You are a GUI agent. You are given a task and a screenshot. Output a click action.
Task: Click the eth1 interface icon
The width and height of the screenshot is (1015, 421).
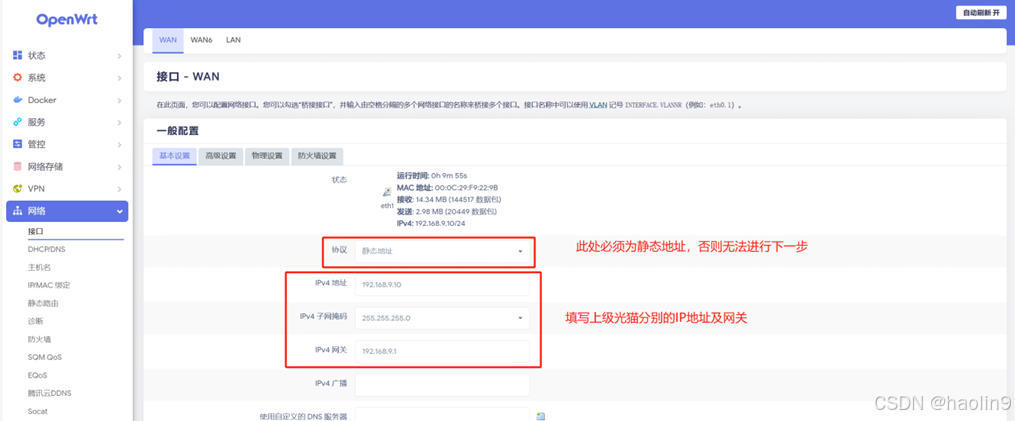tap(387, 192)
